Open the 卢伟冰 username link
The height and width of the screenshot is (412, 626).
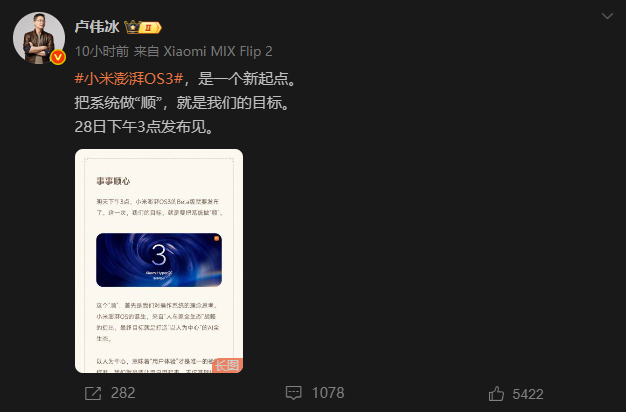[97, 27]
